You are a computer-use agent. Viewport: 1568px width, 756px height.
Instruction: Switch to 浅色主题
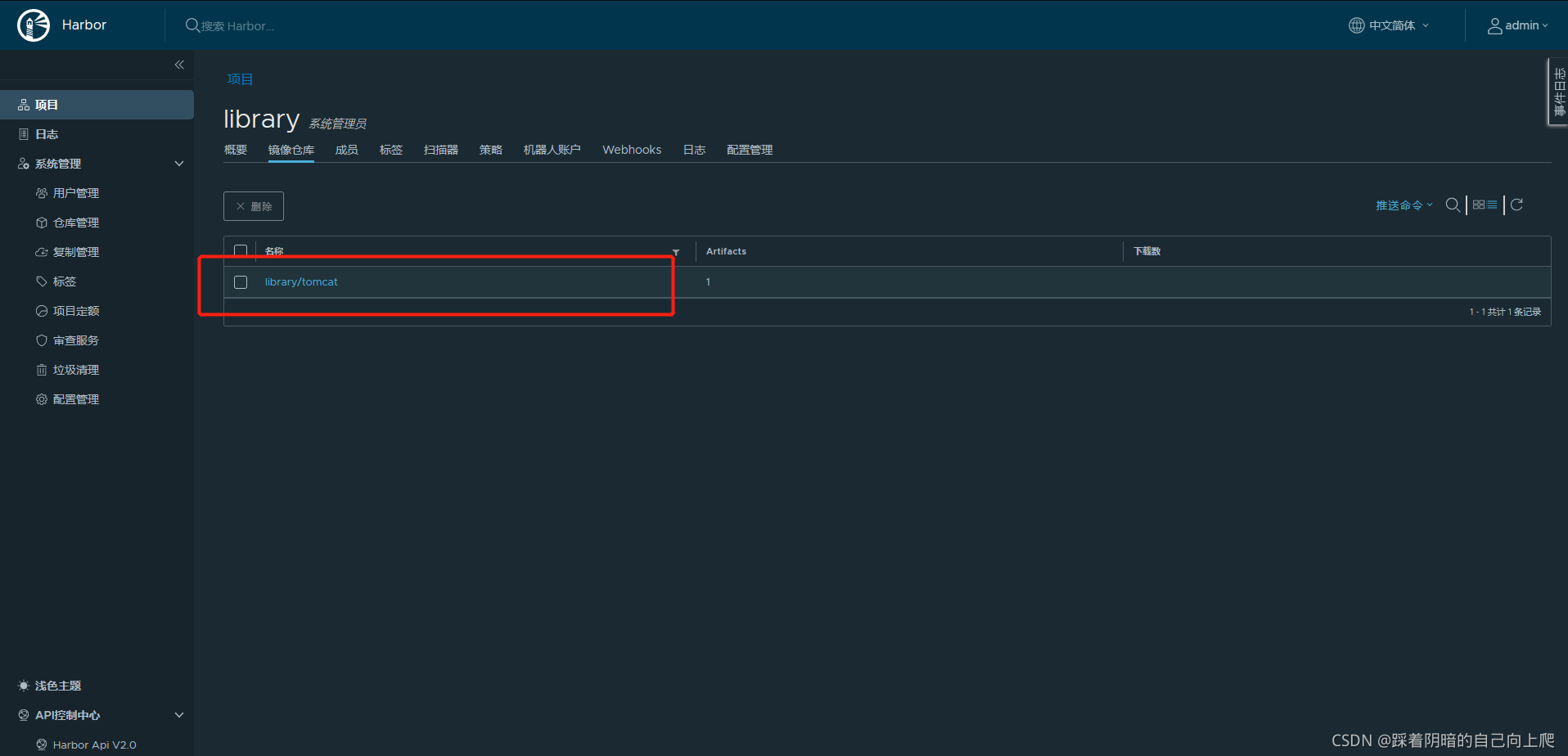point(58,686)
